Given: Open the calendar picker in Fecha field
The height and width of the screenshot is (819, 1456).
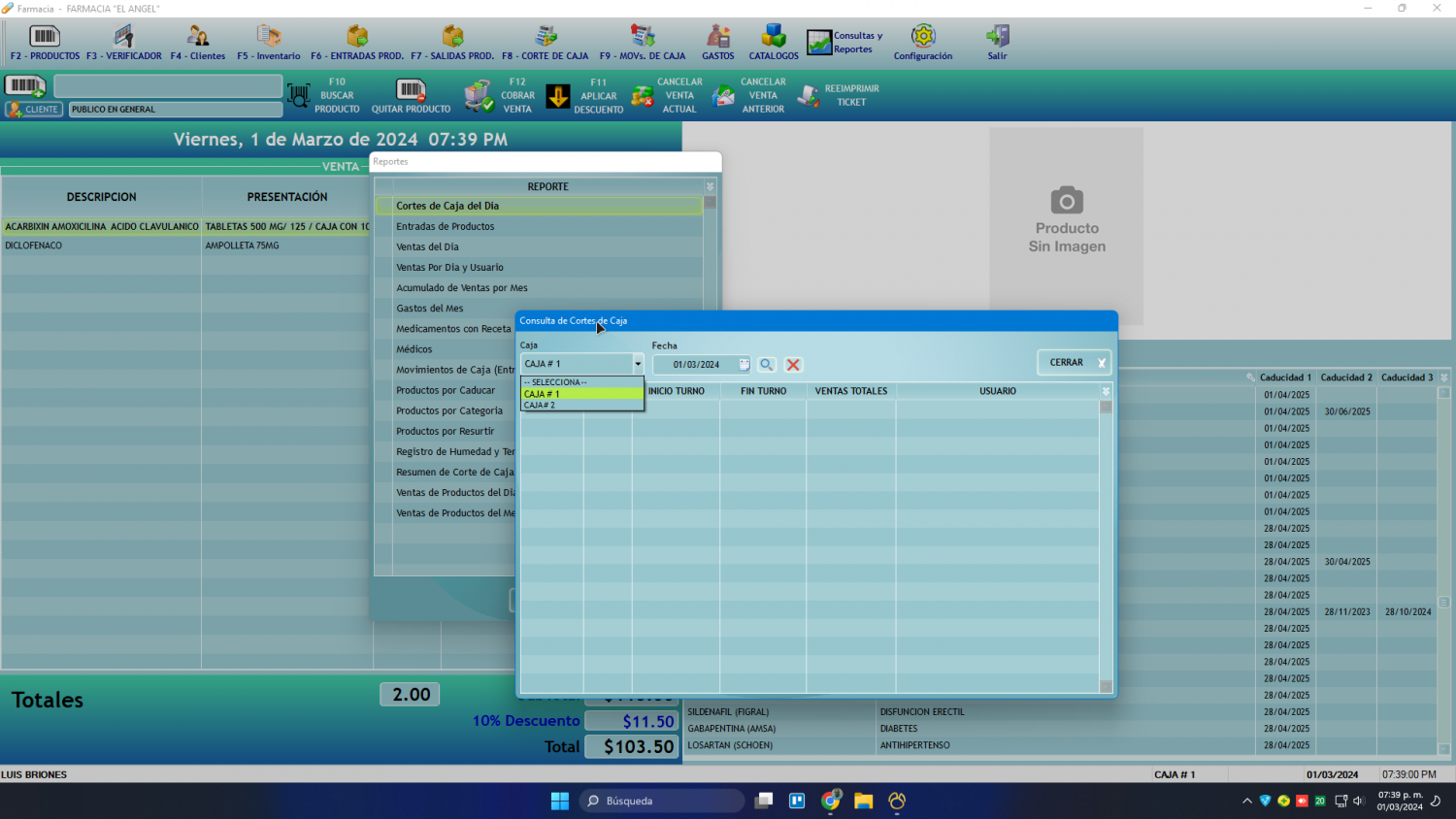Looking at the screenshot, I should click(x=745, y=365).
